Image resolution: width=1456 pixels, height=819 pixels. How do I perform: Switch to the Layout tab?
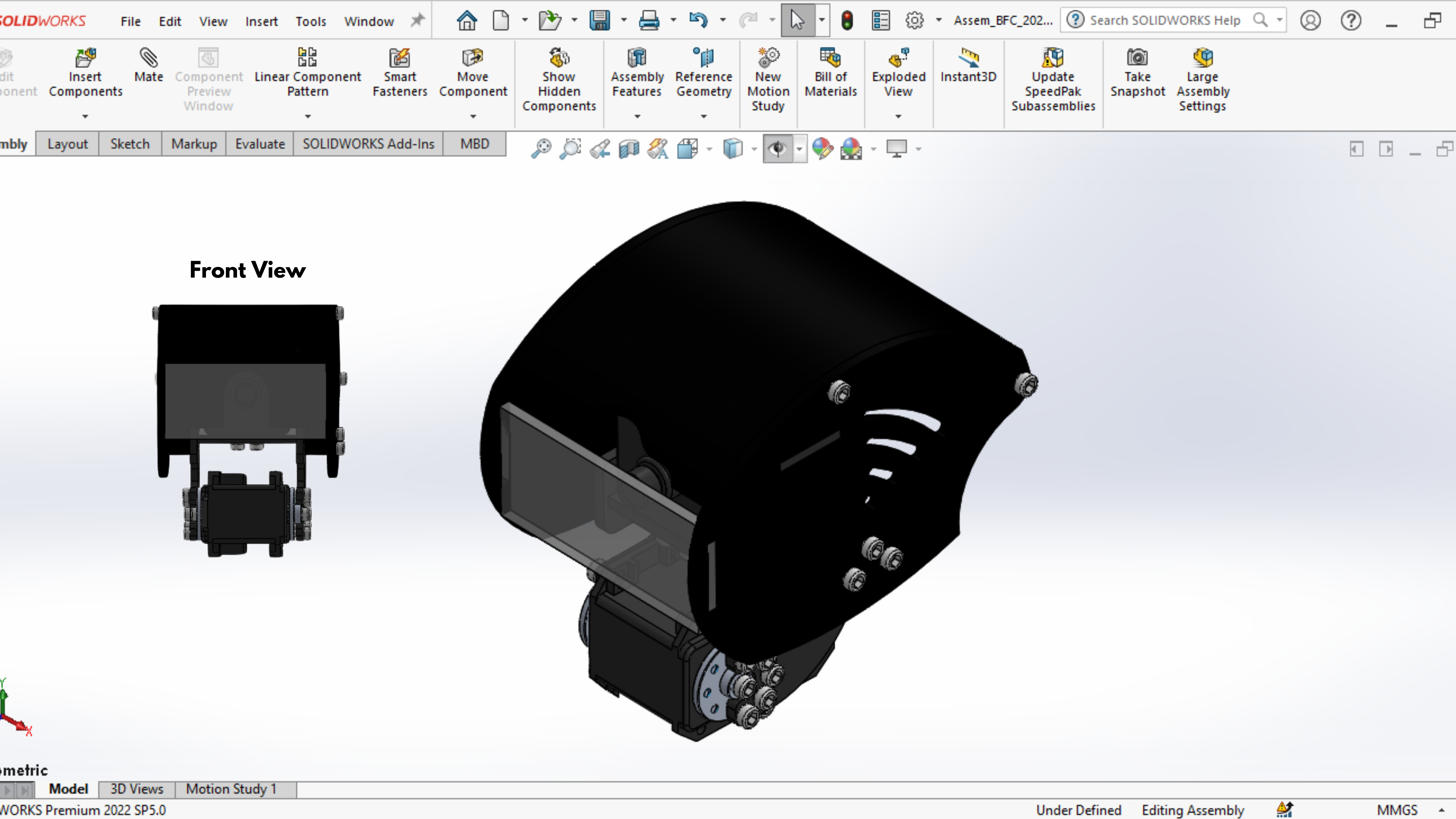[67, 144]
